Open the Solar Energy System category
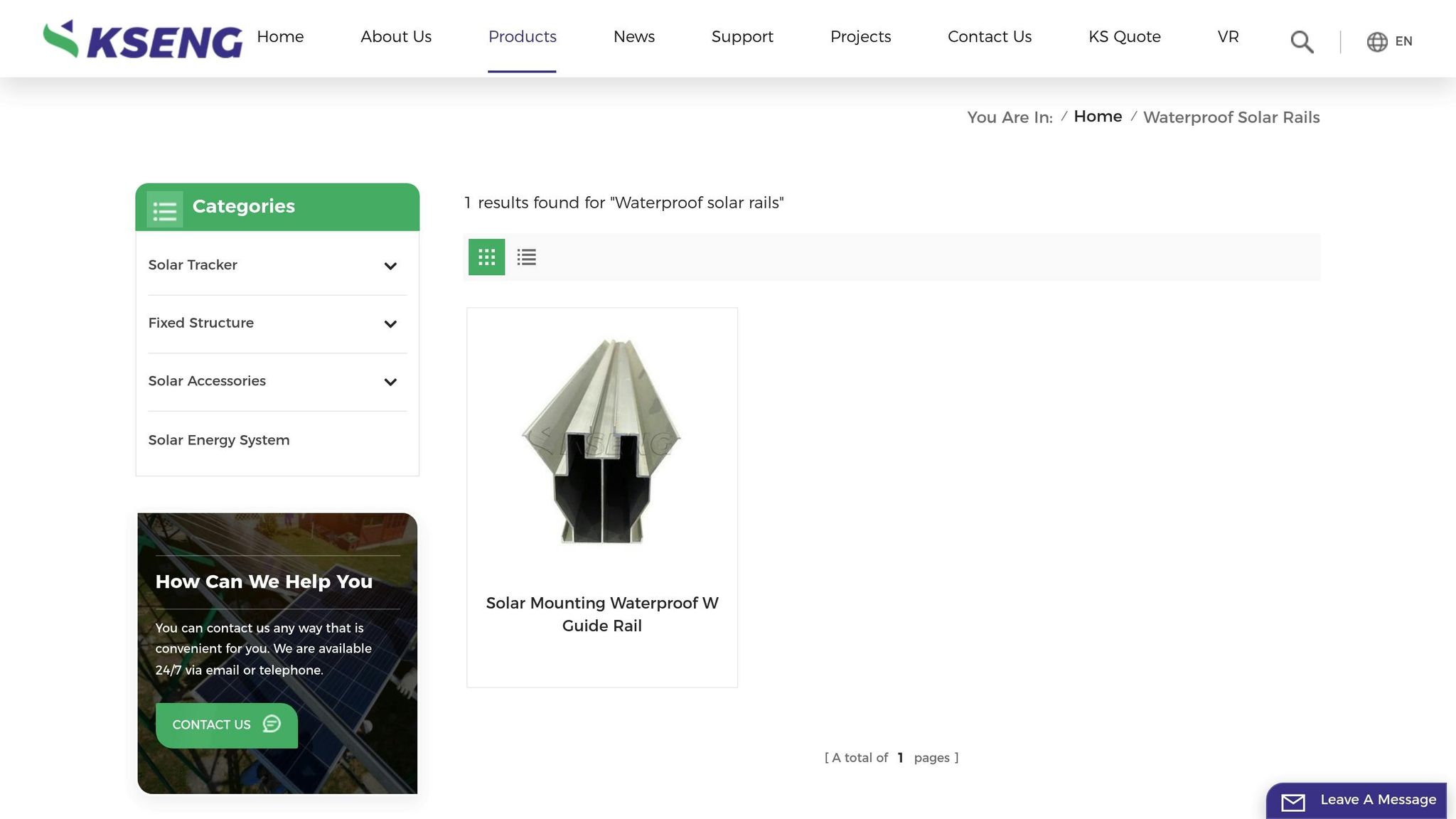Screen dimensions: 1456x819 (x=219, y=440)
